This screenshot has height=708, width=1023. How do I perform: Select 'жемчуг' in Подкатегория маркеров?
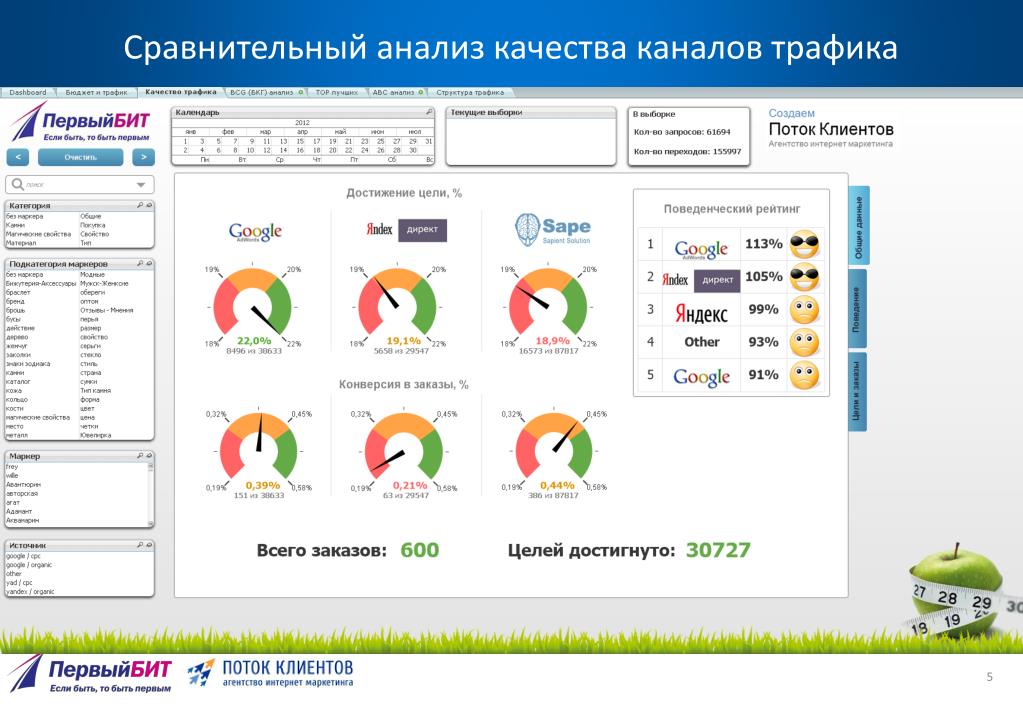tap(17, 346)
